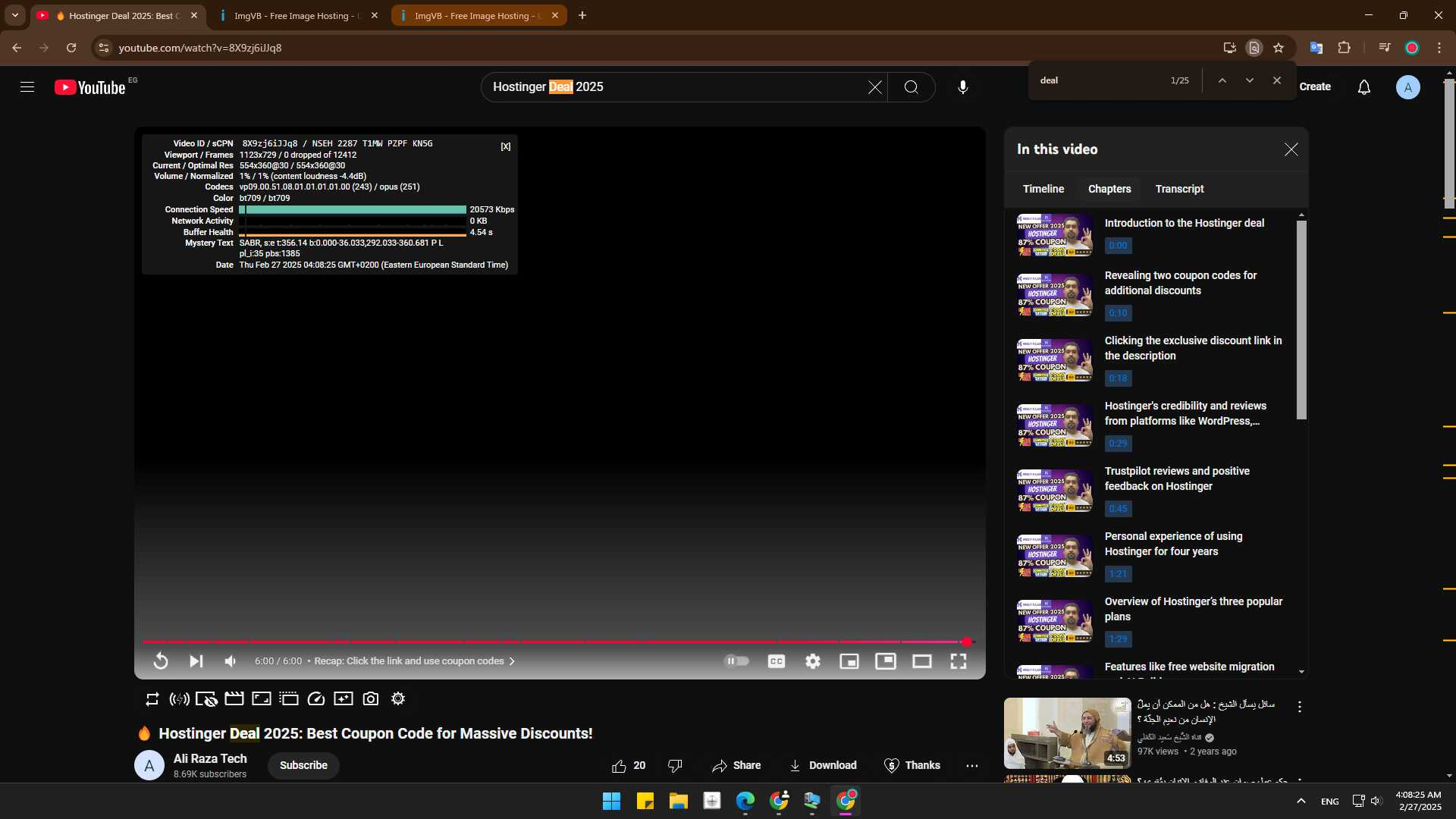Share the video

click(736, 765)
